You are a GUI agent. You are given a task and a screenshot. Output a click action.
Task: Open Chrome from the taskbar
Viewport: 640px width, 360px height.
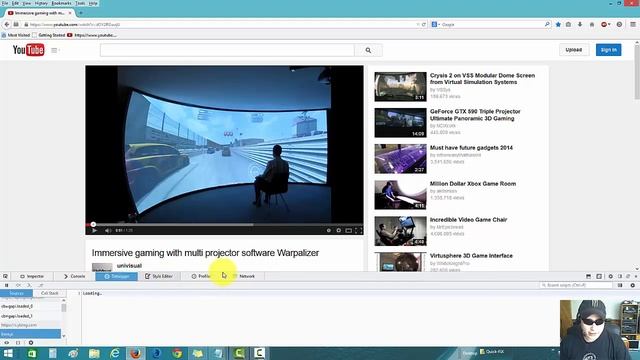pos(177,353)
